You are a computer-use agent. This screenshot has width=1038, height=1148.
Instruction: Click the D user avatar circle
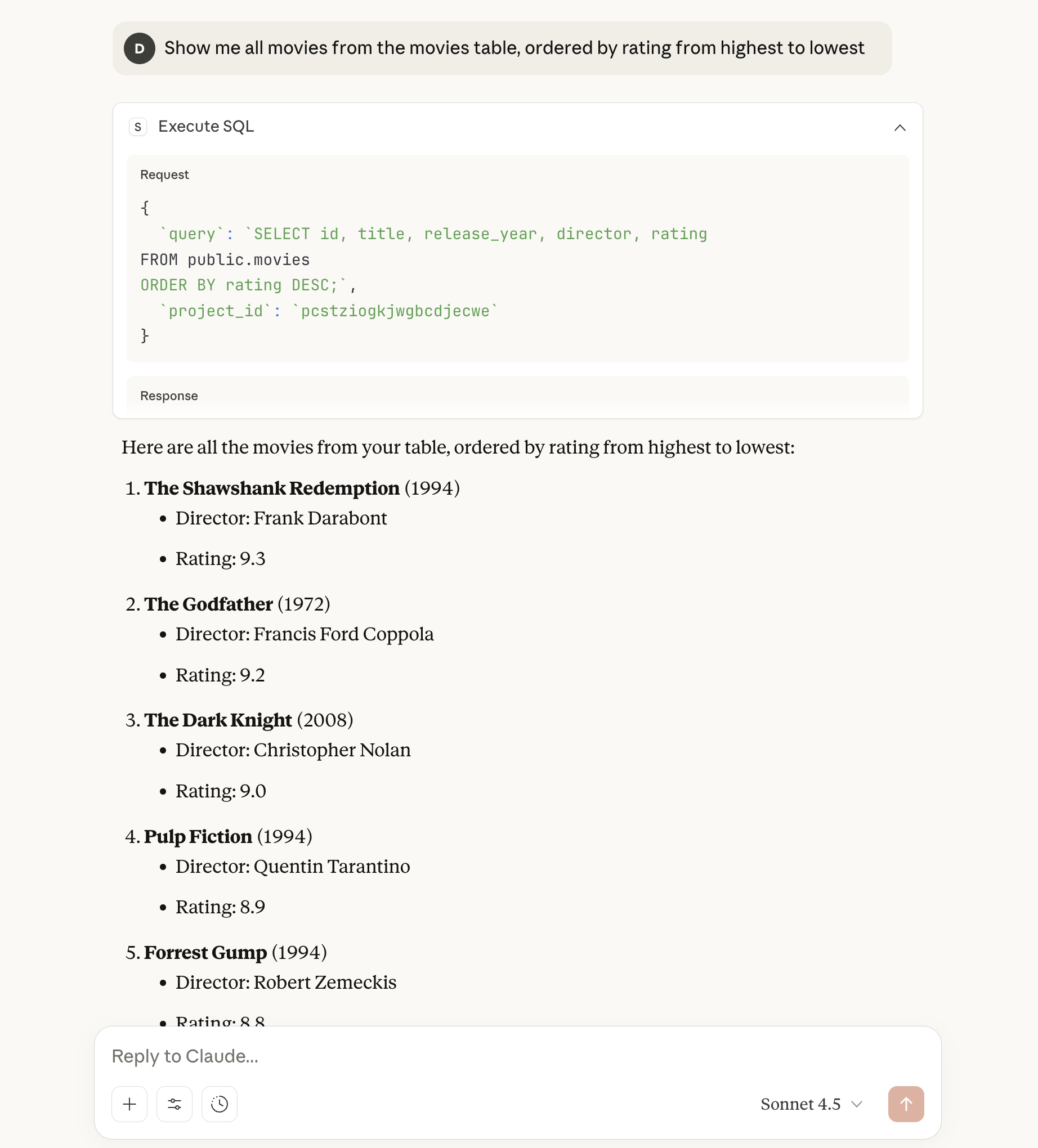pos(139,48)
